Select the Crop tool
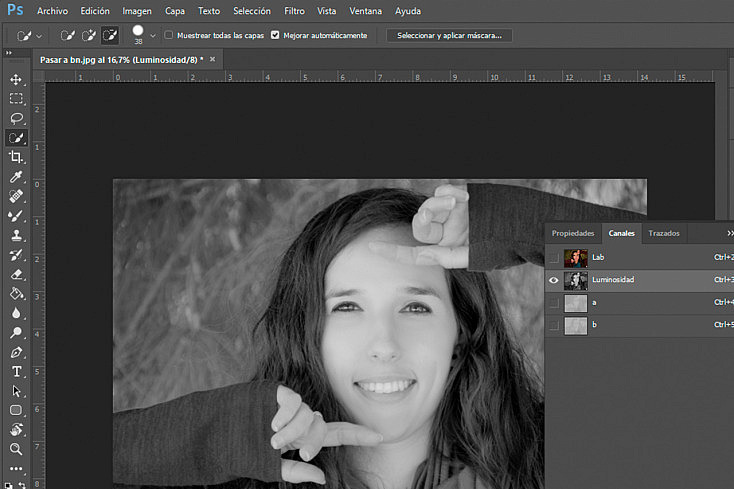The image size is (734, 489). pyautogui.click(x=16, y=157)
